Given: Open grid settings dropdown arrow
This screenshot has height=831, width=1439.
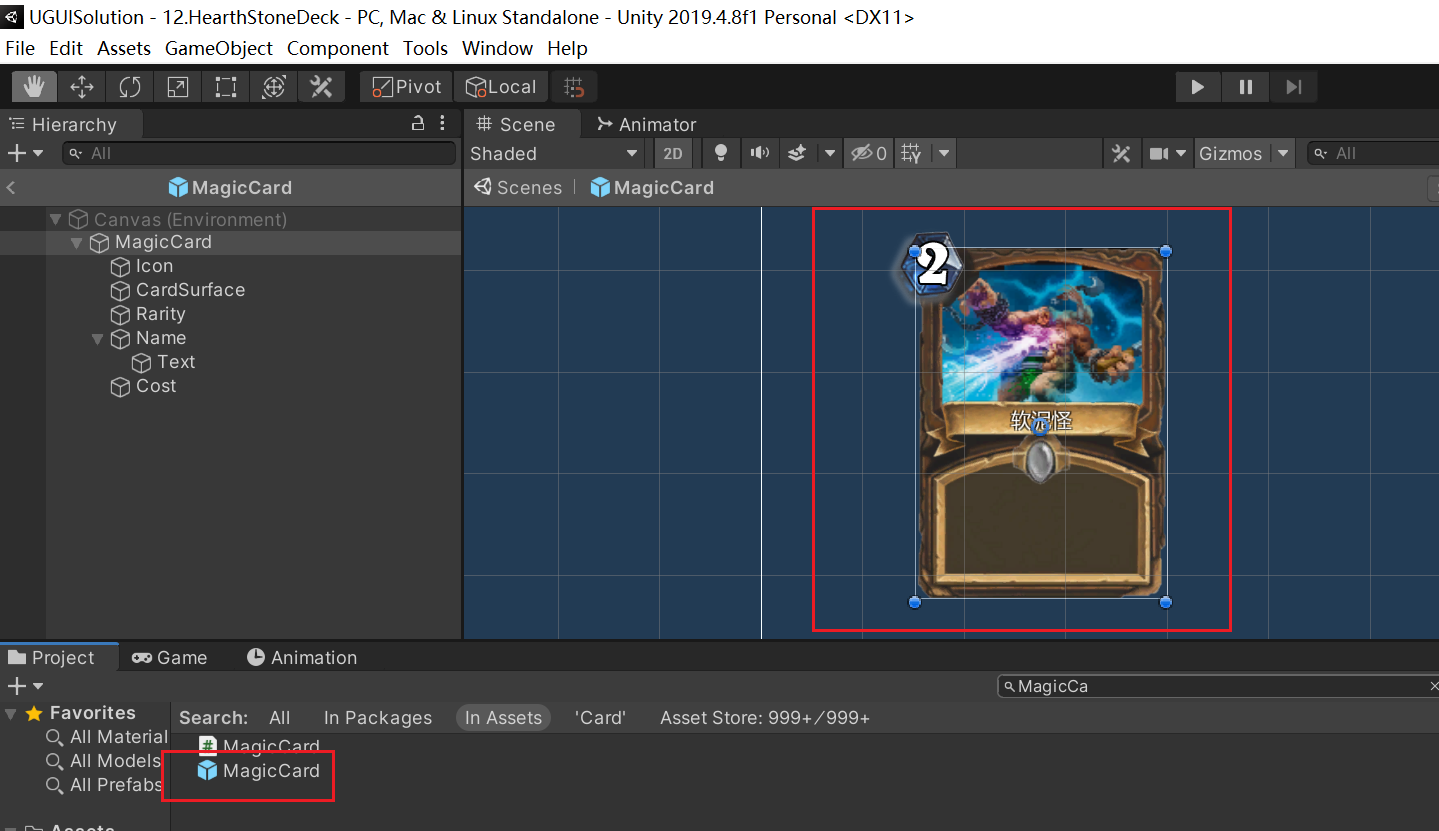Looking at the screenshot, I should point(944,153).
